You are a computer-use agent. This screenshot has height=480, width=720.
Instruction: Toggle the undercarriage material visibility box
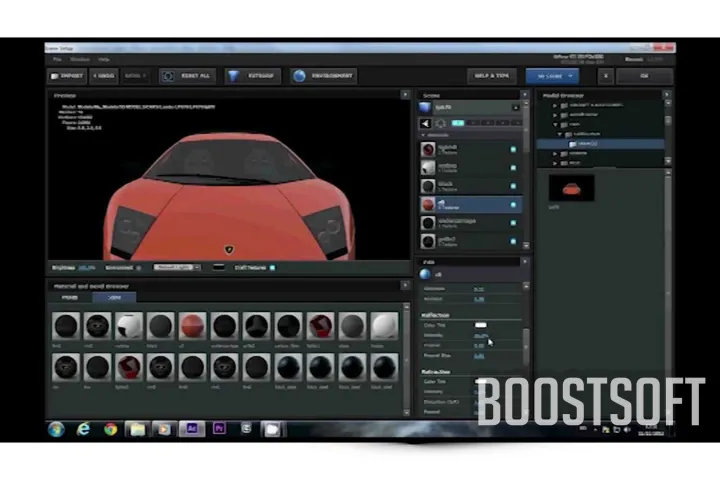point(513,222)
